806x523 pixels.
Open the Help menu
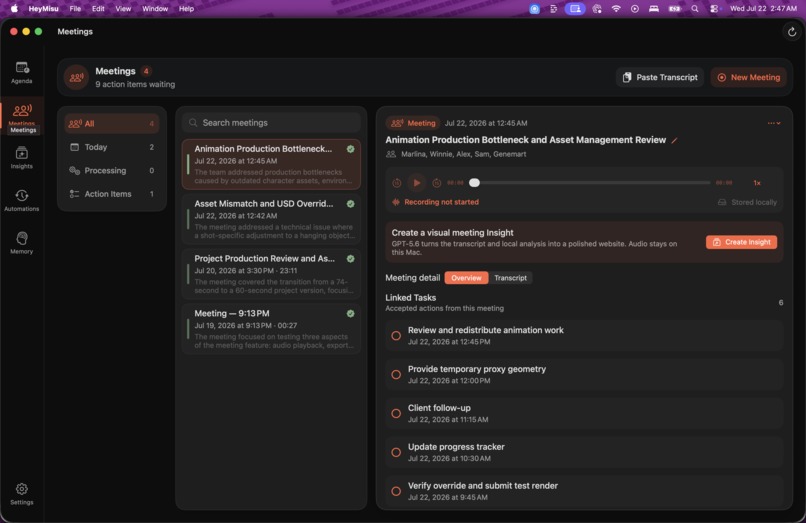pyautogui.click(x=186, y=9)
